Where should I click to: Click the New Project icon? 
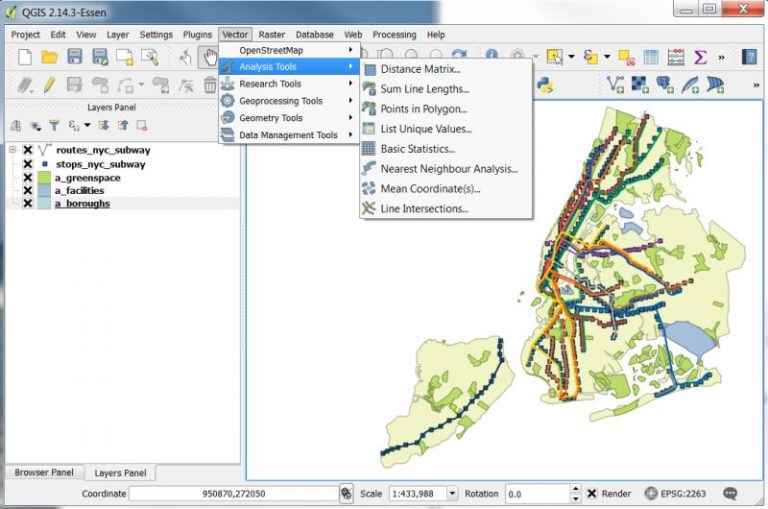25,57
